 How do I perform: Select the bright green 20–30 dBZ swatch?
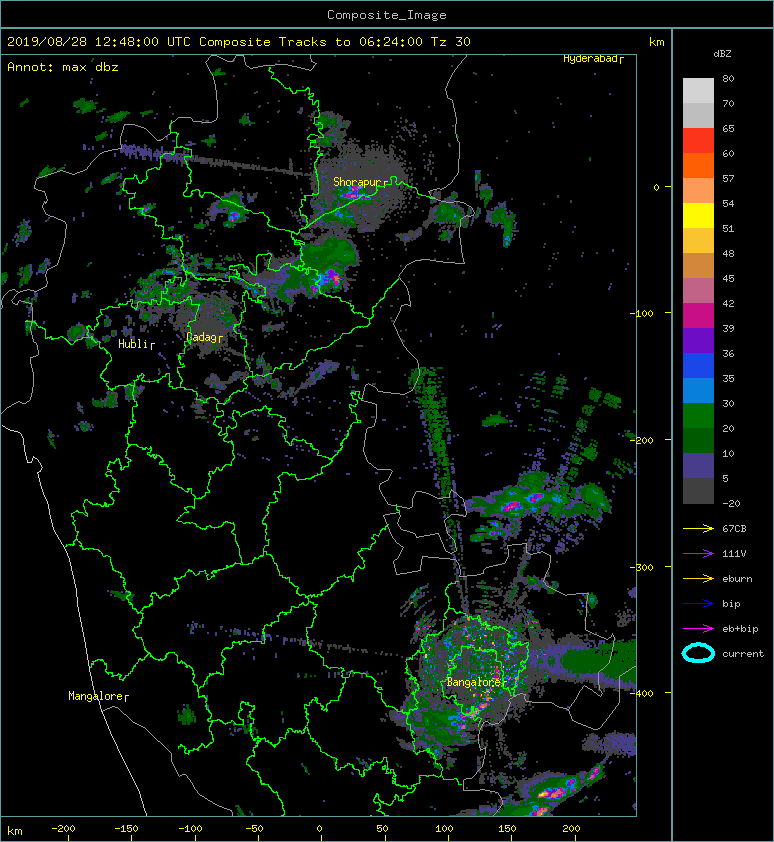(x=698, y=416)
